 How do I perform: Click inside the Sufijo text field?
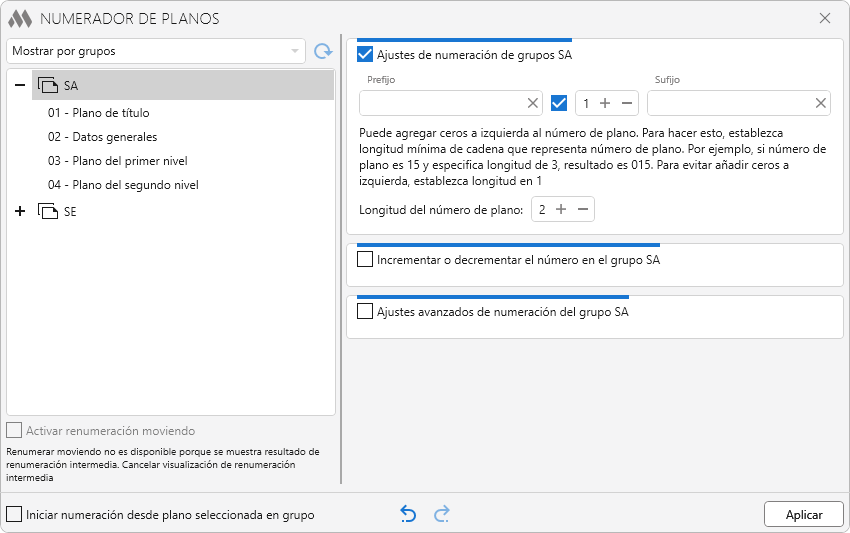pyautogui.click(x=728, y=103)
